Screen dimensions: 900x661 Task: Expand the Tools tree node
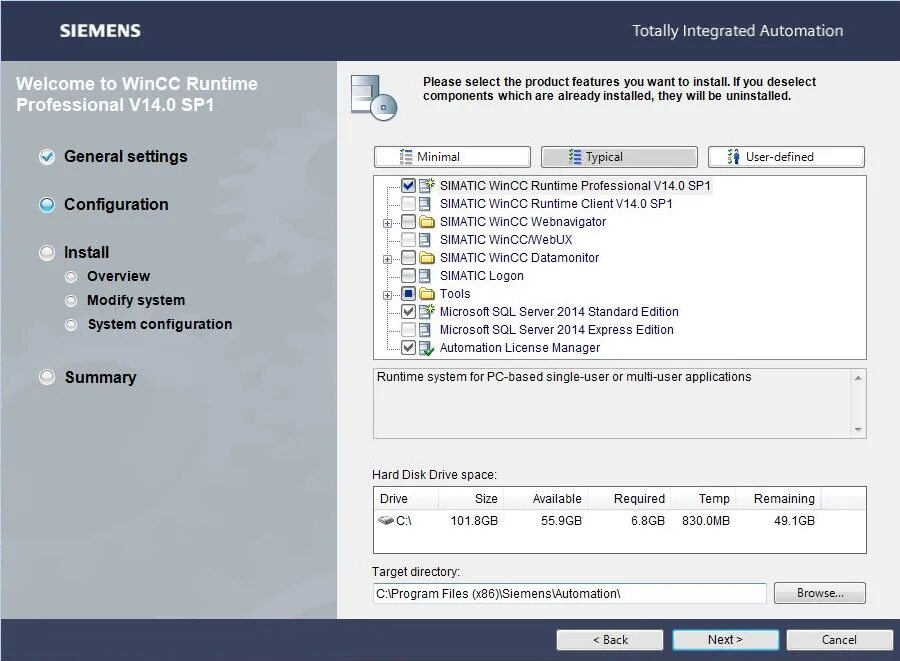pos(387,295)
